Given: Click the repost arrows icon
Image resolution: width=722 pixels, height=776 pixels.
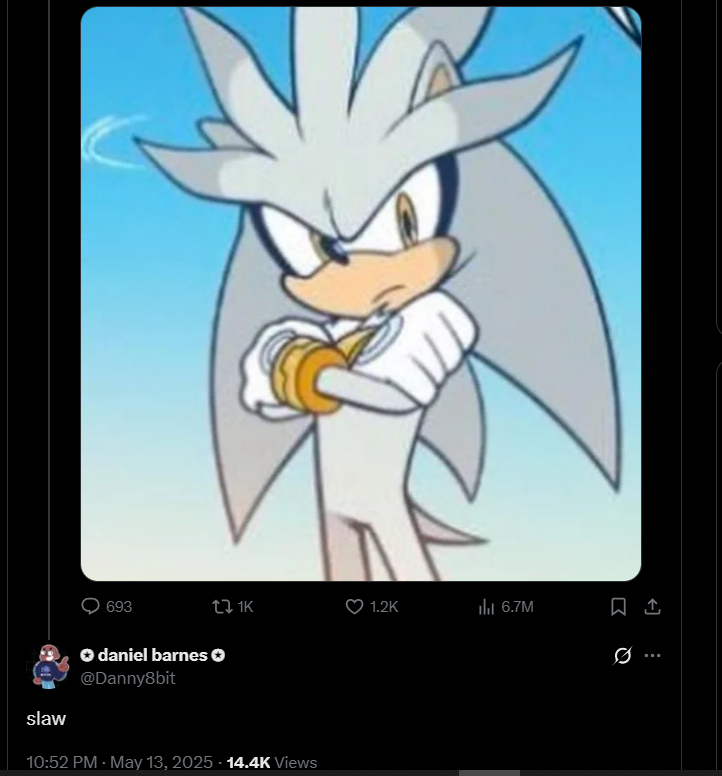Looking at the screenshot, I should point(222,607).
